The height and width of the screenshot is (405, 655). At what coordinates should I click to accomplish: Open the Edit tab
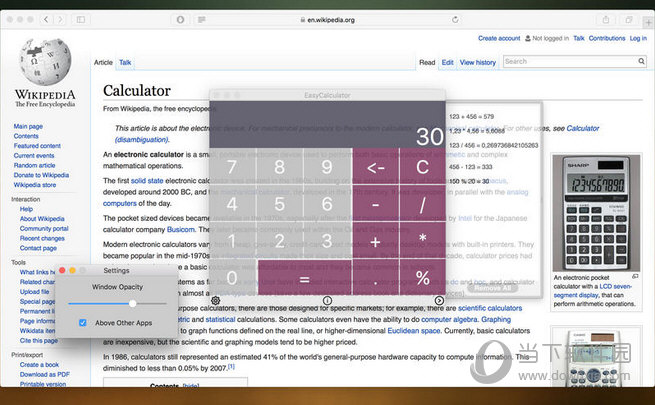tap(447, 62)
